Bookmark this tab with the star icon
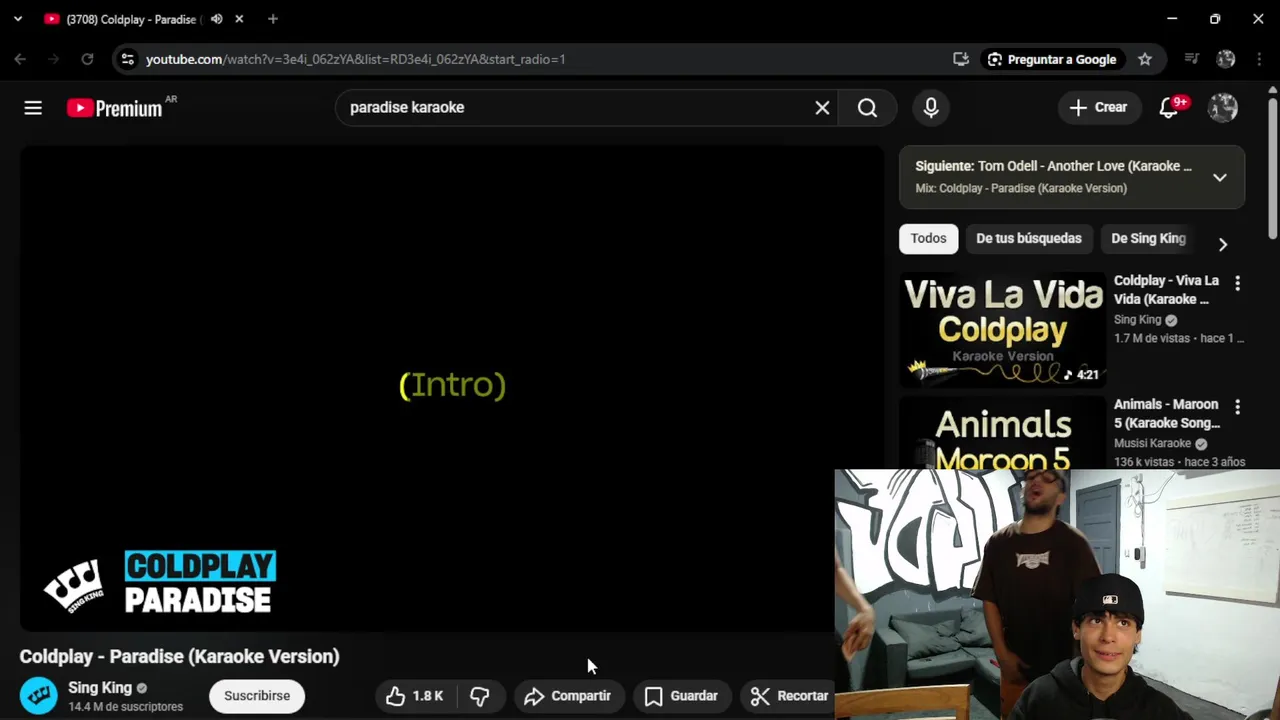1280x720 pixels. [x=1145, y=59]
